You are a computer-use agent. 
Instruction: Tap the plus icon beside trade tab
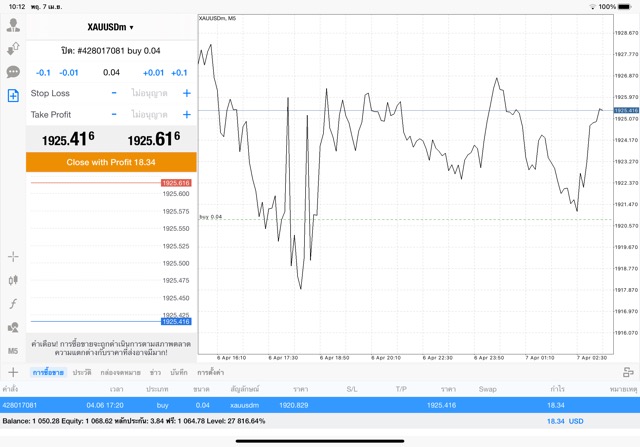click(x=13, y=372)
